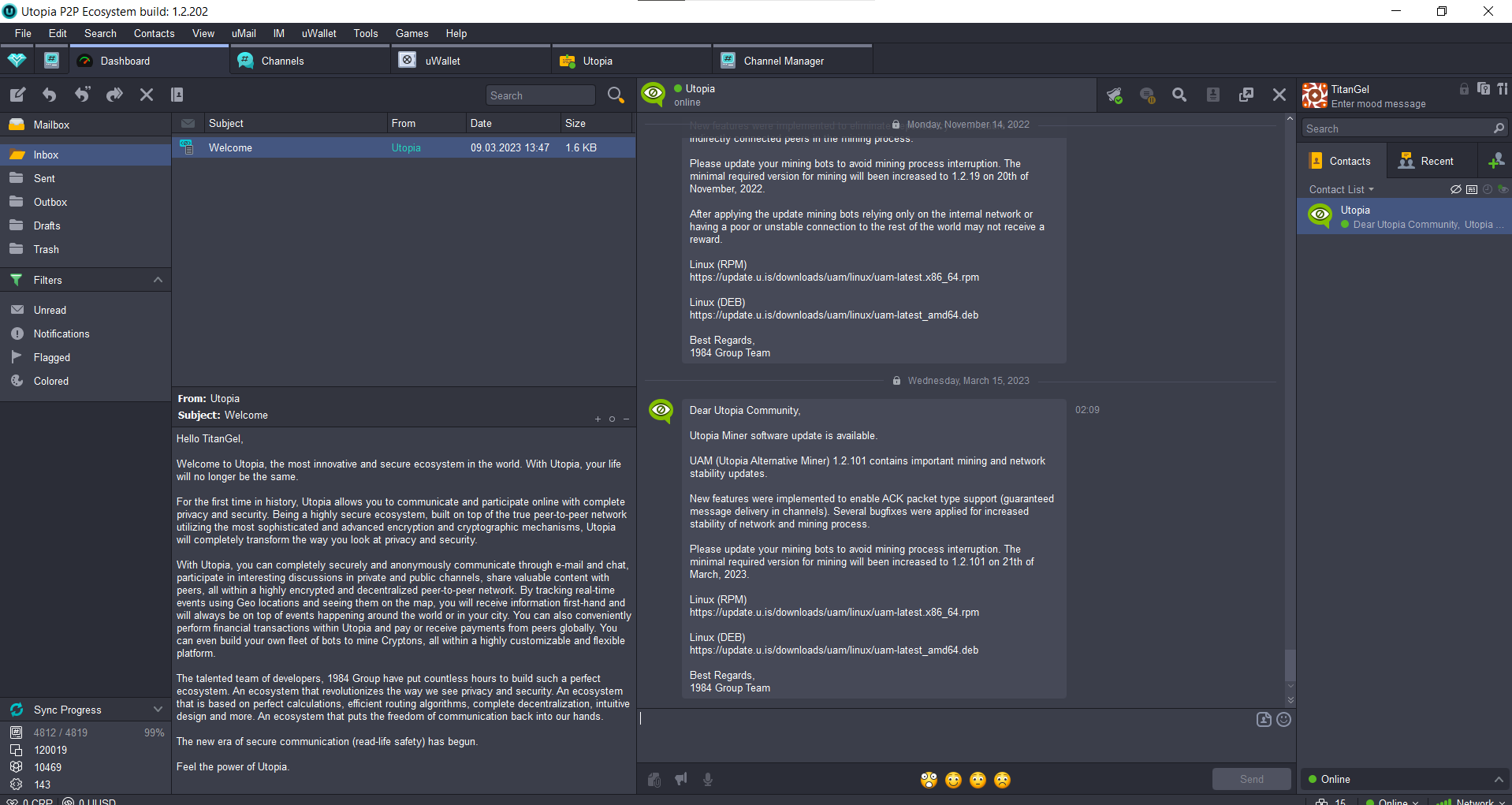Open the key copy icon beside TitanGel

point(1484,89)
